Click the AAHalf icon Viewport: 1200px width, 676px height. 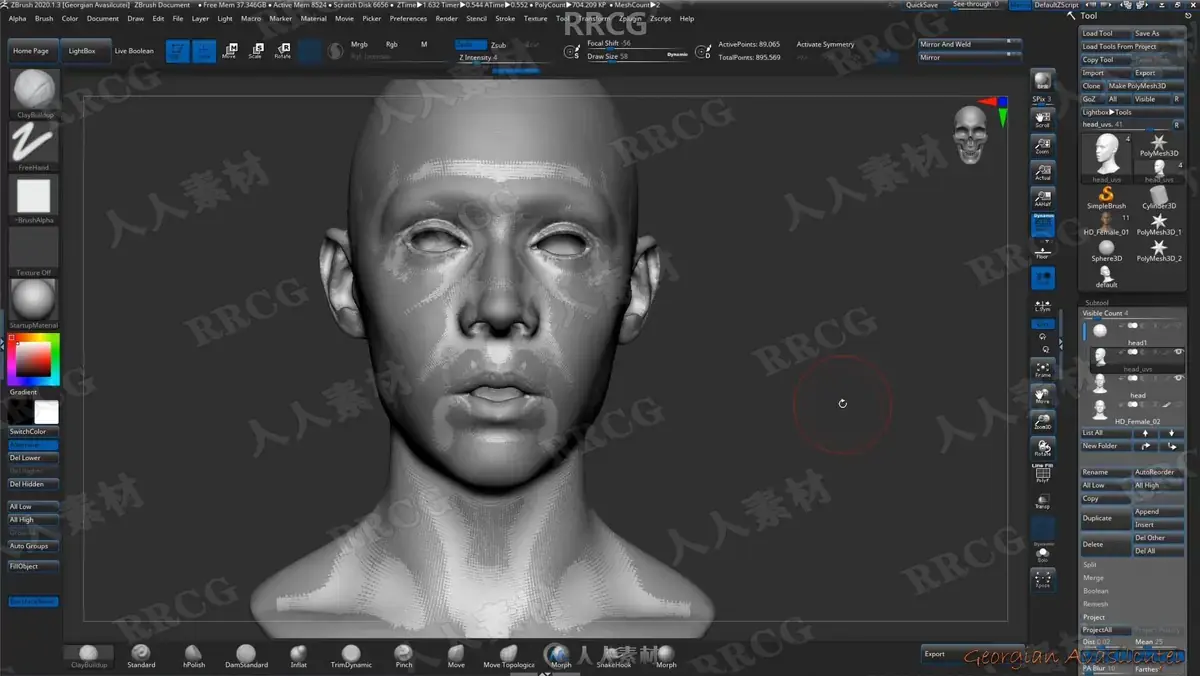click(x=1043, y=198)
